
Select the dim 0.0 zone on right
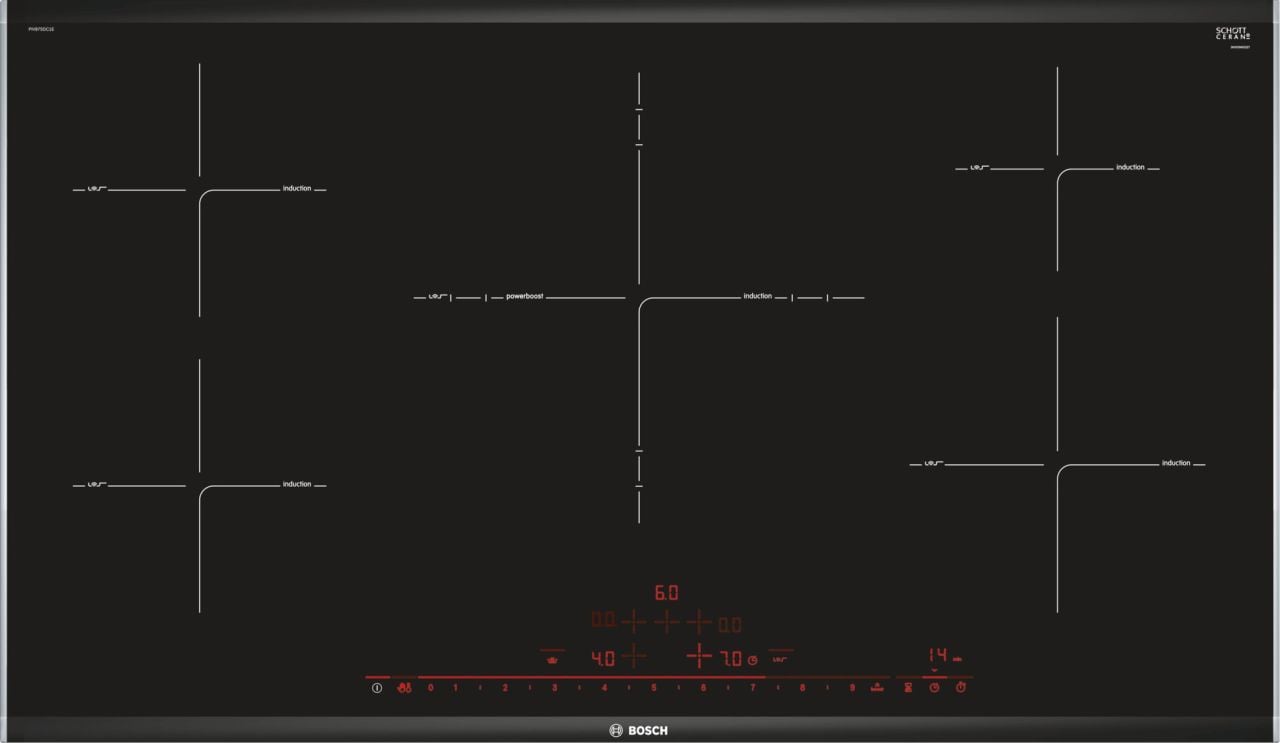[x=730, y=625]
